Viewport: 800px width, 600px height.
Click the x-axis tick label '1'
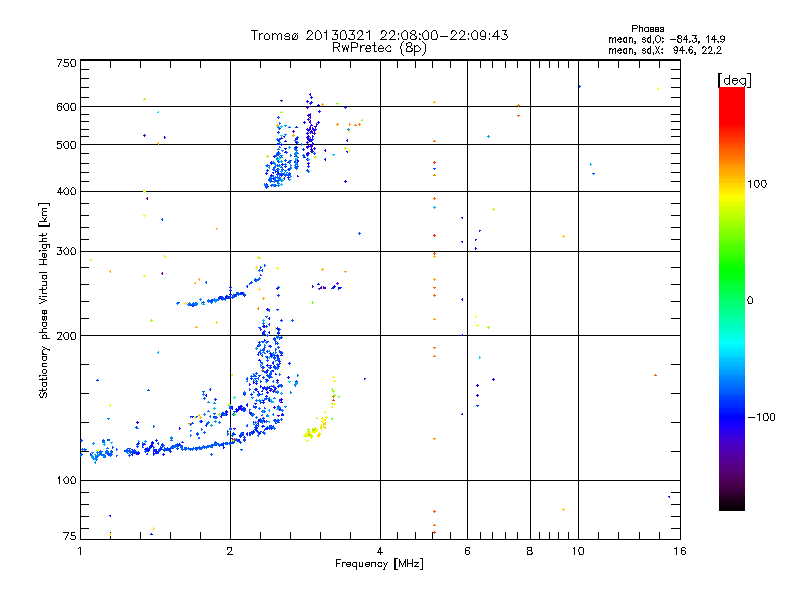click(x=80, y=551)
